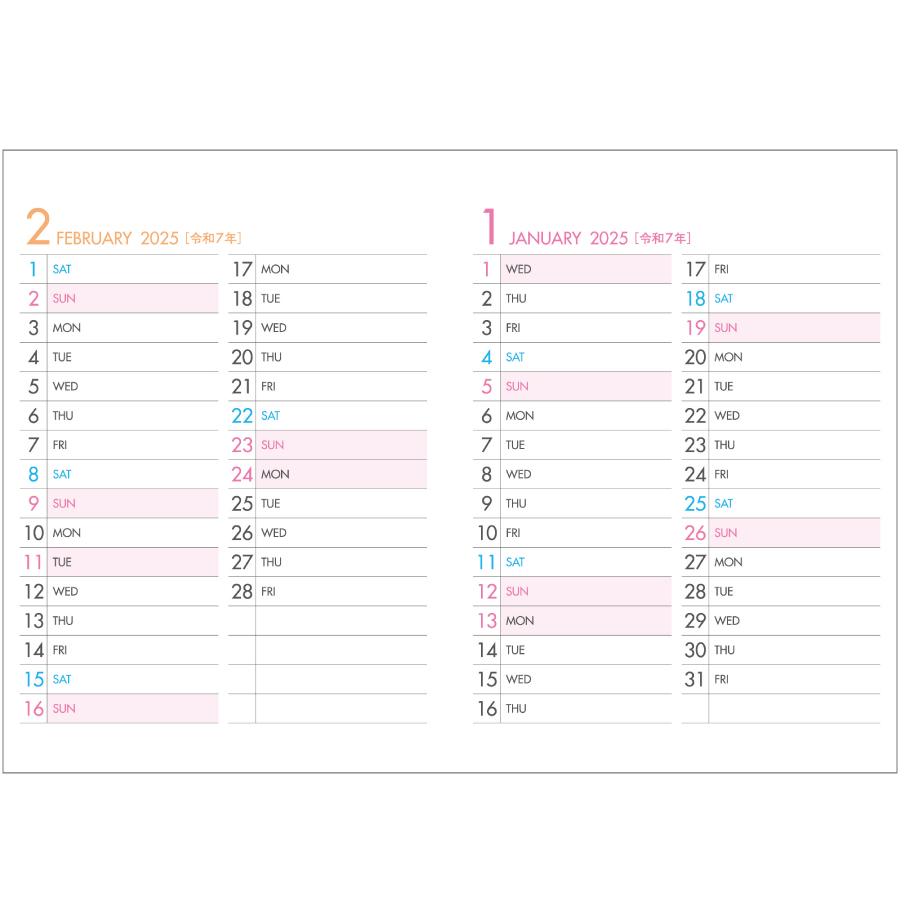
Task: Click February 23 SUN entry
Action: pos(328,445)
